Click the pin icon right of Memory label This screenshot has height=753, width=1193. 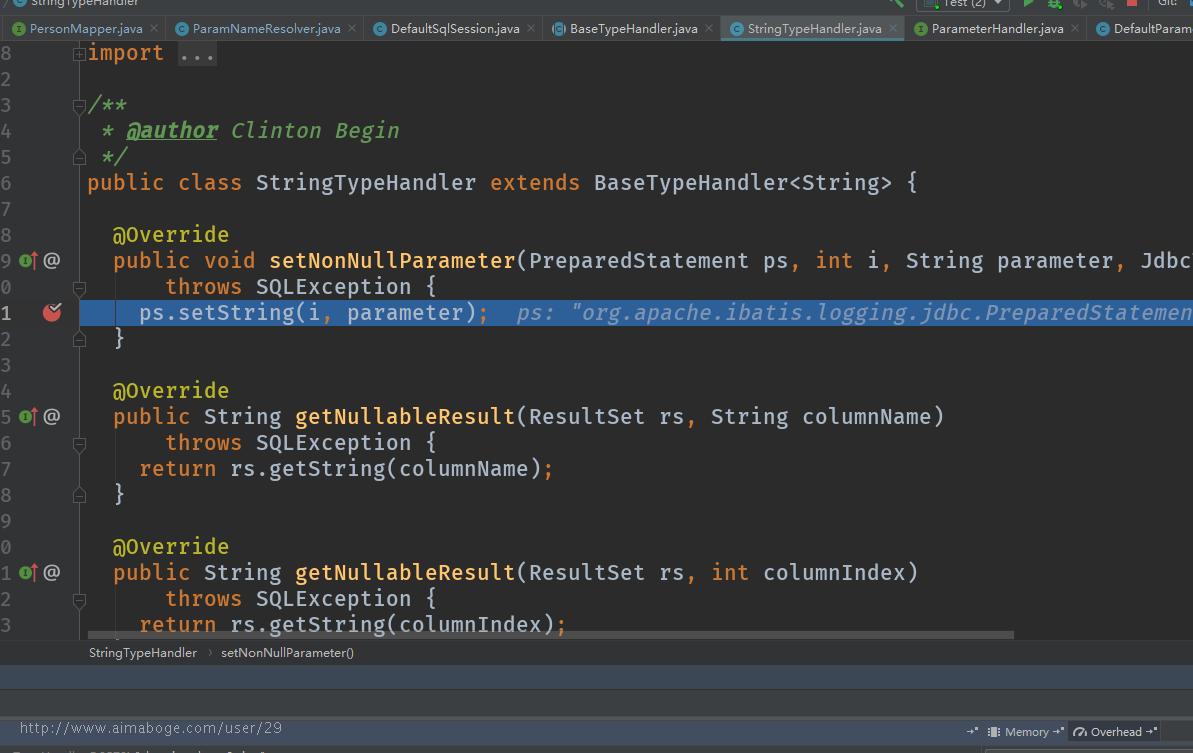click(x=1058, y=731)
